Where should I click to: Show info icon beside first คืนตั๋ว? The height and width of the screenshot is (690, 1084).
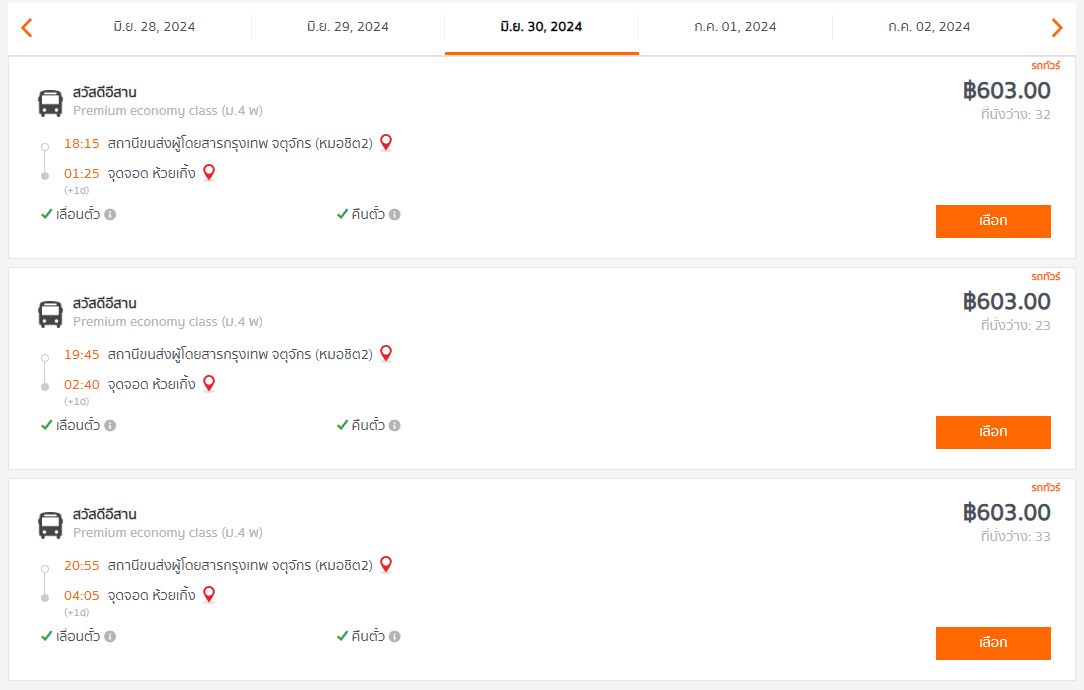395,214
